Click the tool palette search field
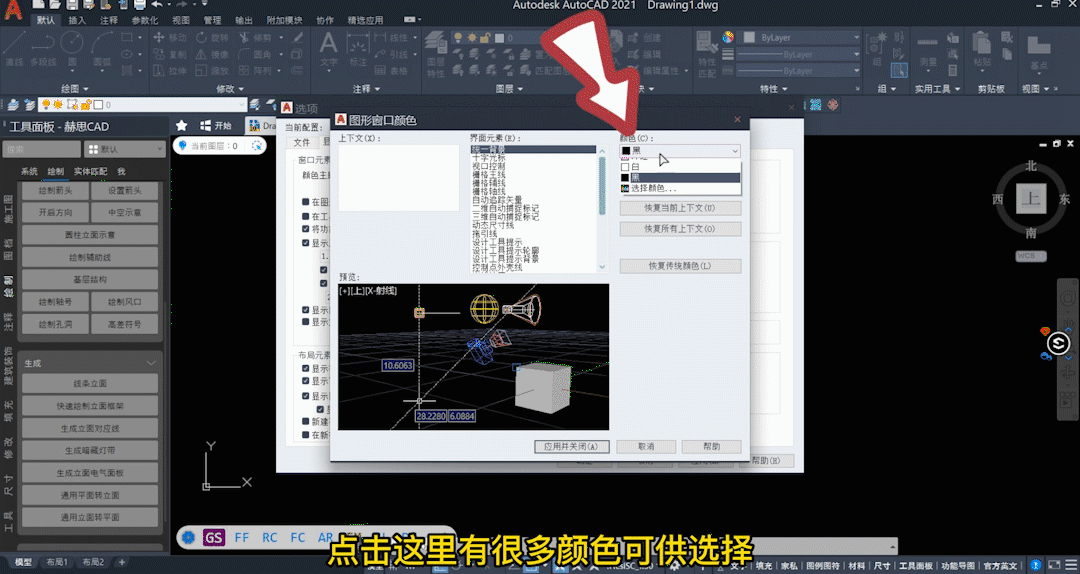 coord(41,149)
